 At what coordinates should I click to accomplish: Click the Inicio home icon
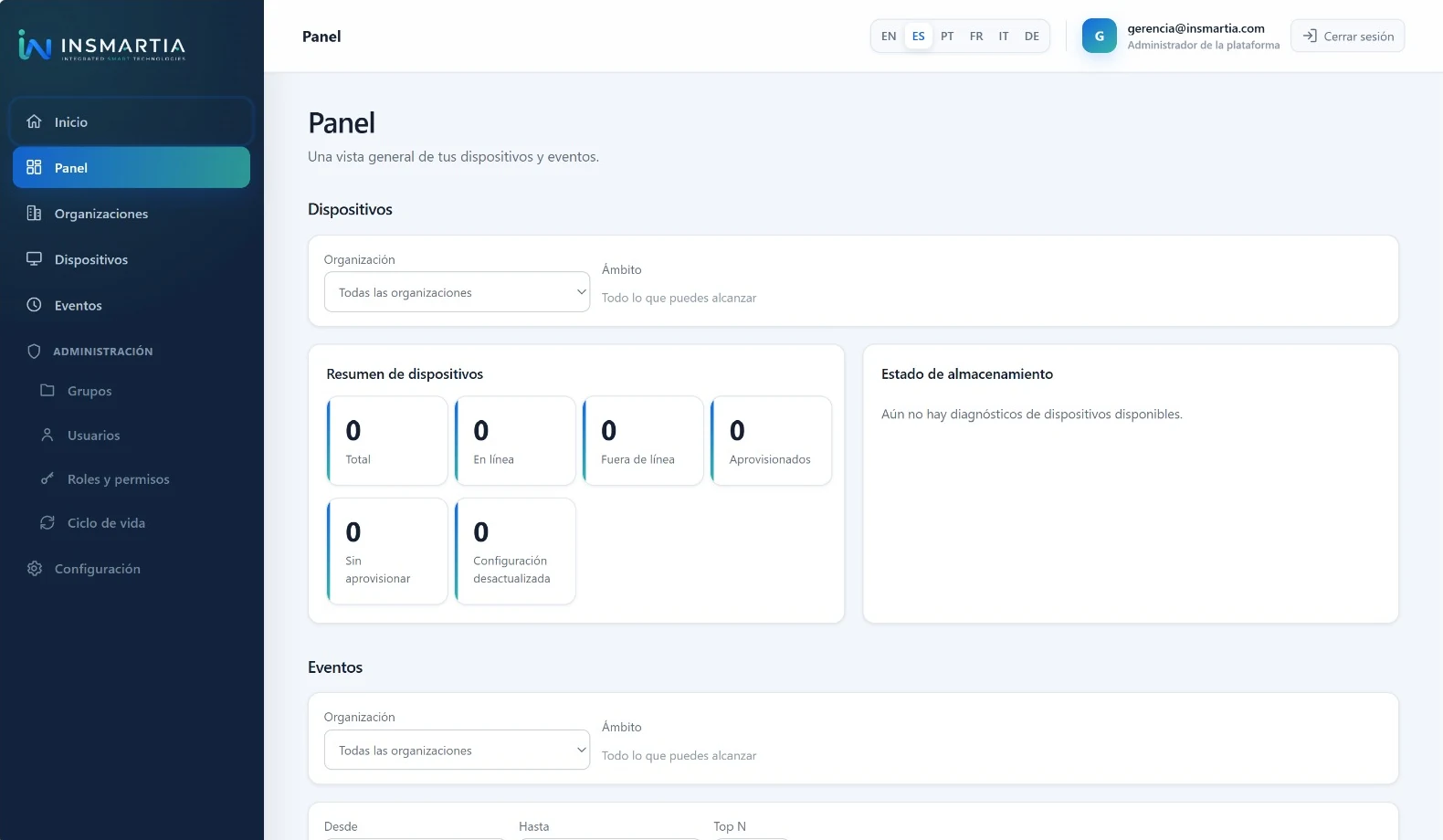[x=34, y=121]
